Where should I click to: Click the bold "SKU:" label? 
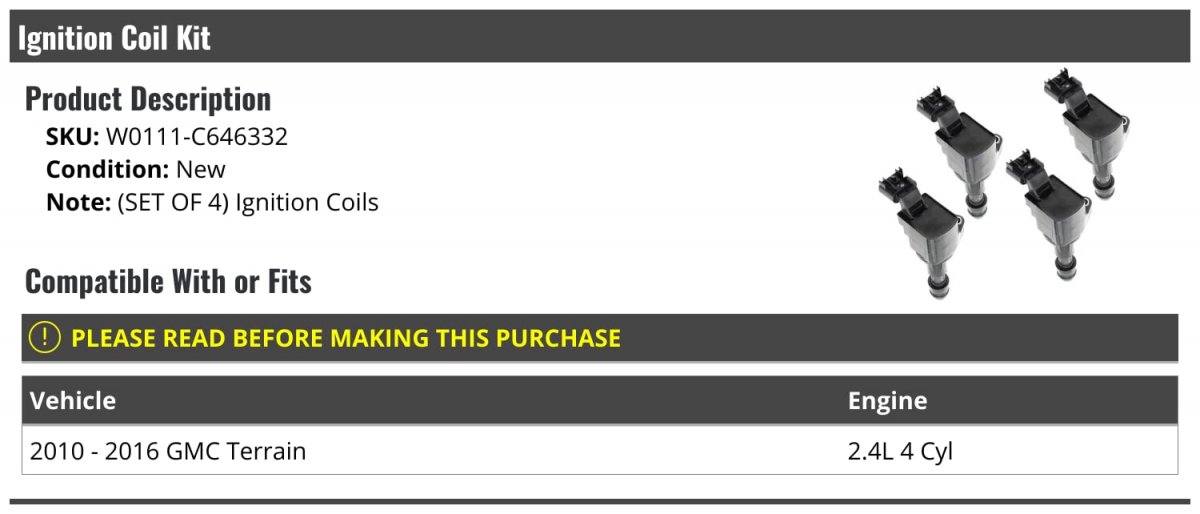[72, 137]
